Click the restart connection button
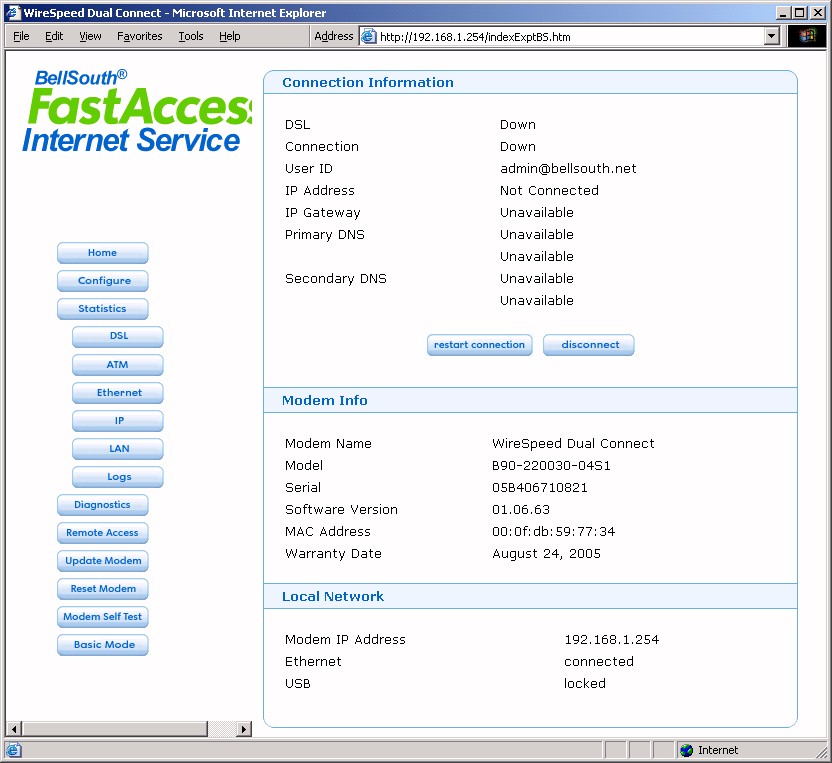Viewport: 832px width, 763px height. point(480,345)
